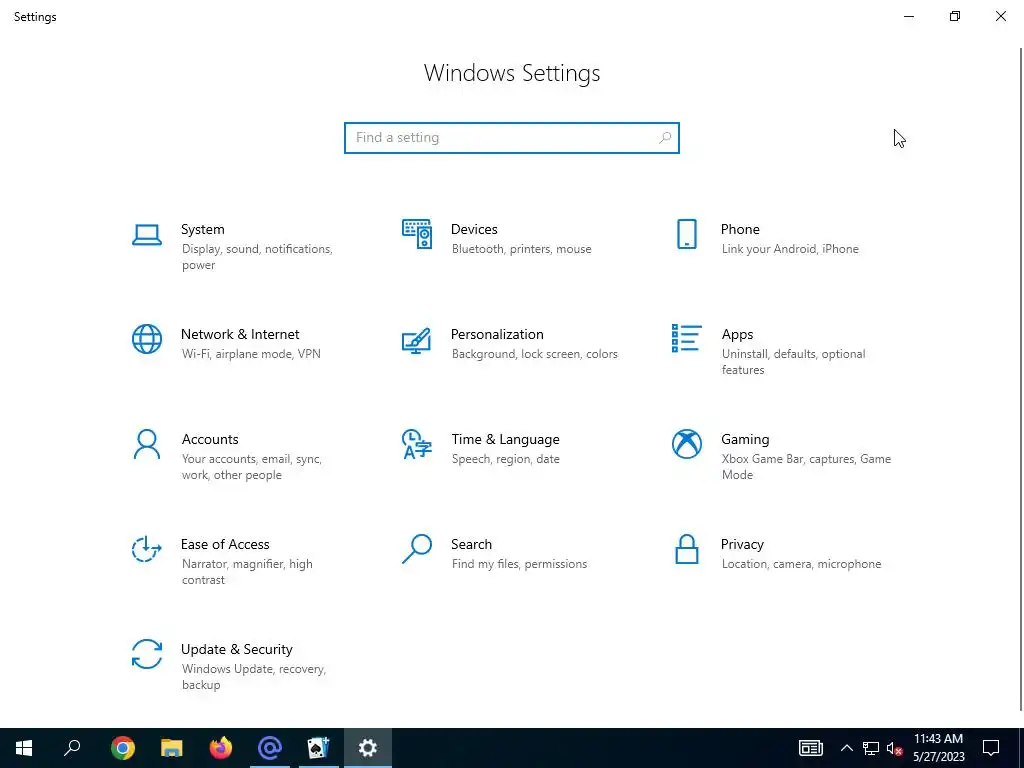Minimize the Settings window

pyautogui.click(x=908, y=16)
